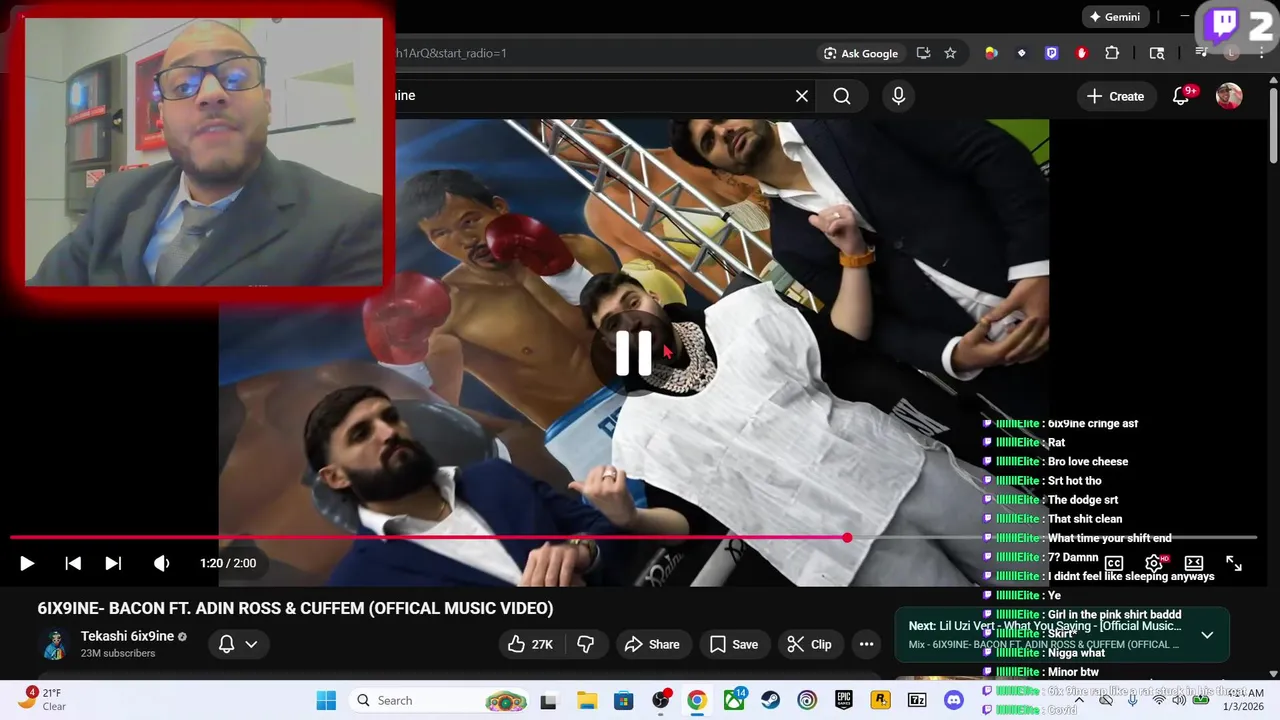
Task: Open the multicolor circles browser extension
Action: point(991,53)
